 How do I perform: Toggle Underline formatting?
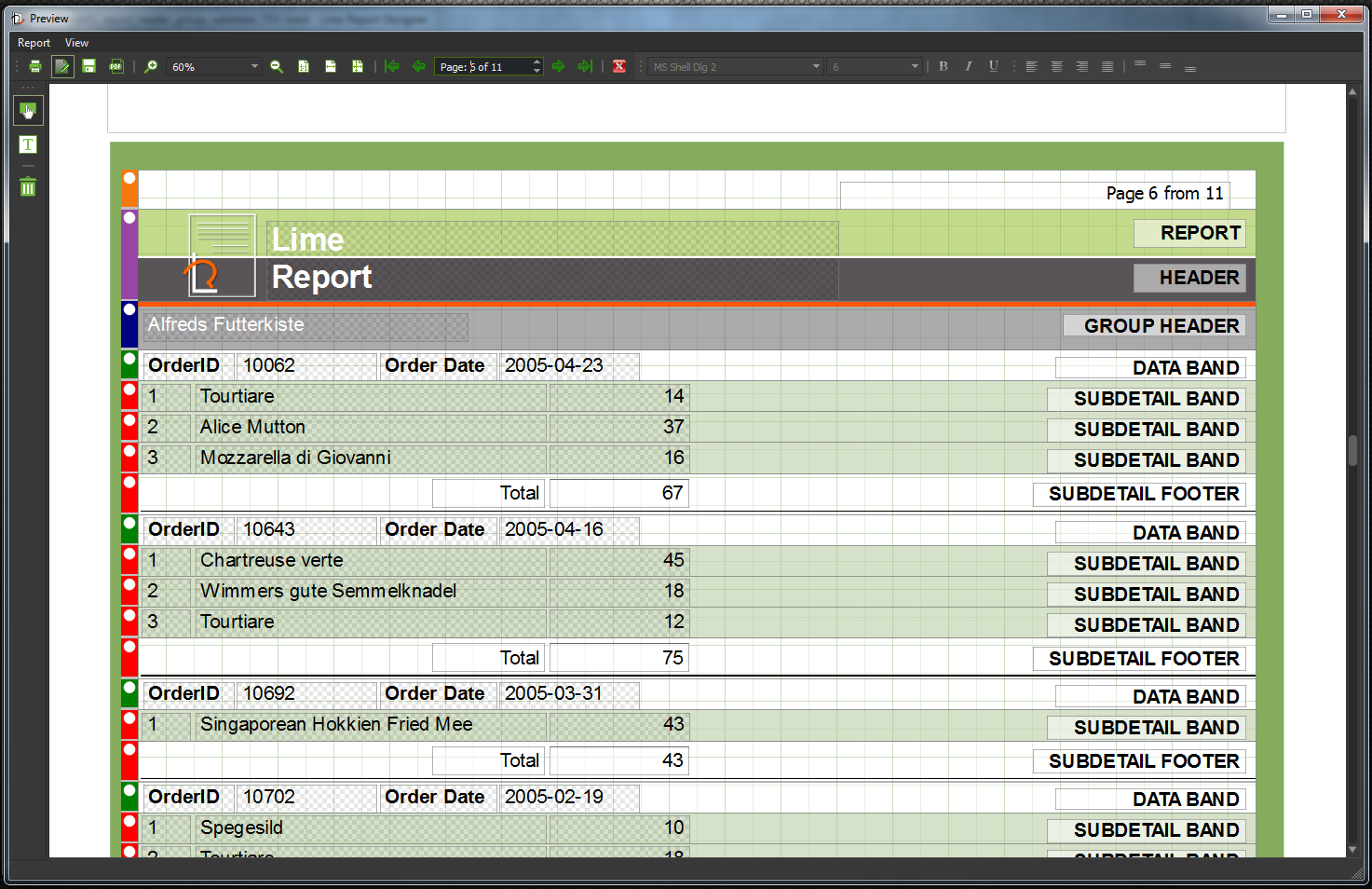click(x=994, y=66)
